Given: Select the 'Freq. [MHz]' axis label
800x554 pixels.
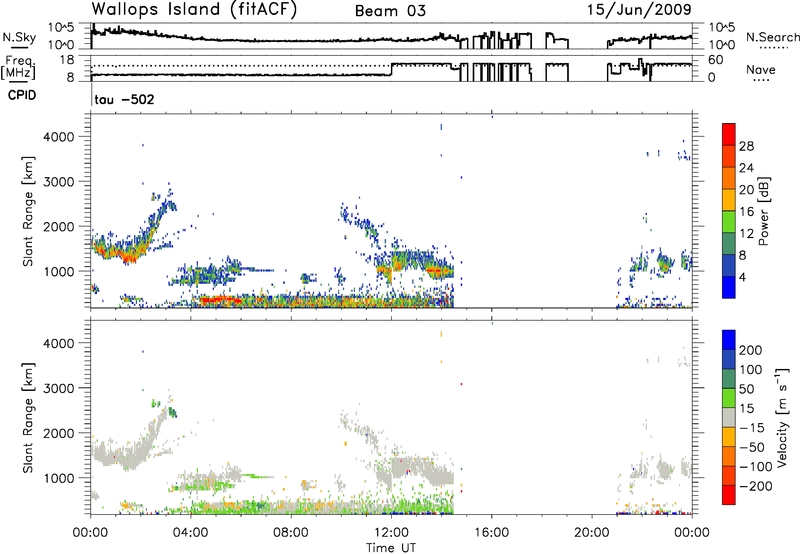Looking at the screenshot, I should [x=18, y=68].
